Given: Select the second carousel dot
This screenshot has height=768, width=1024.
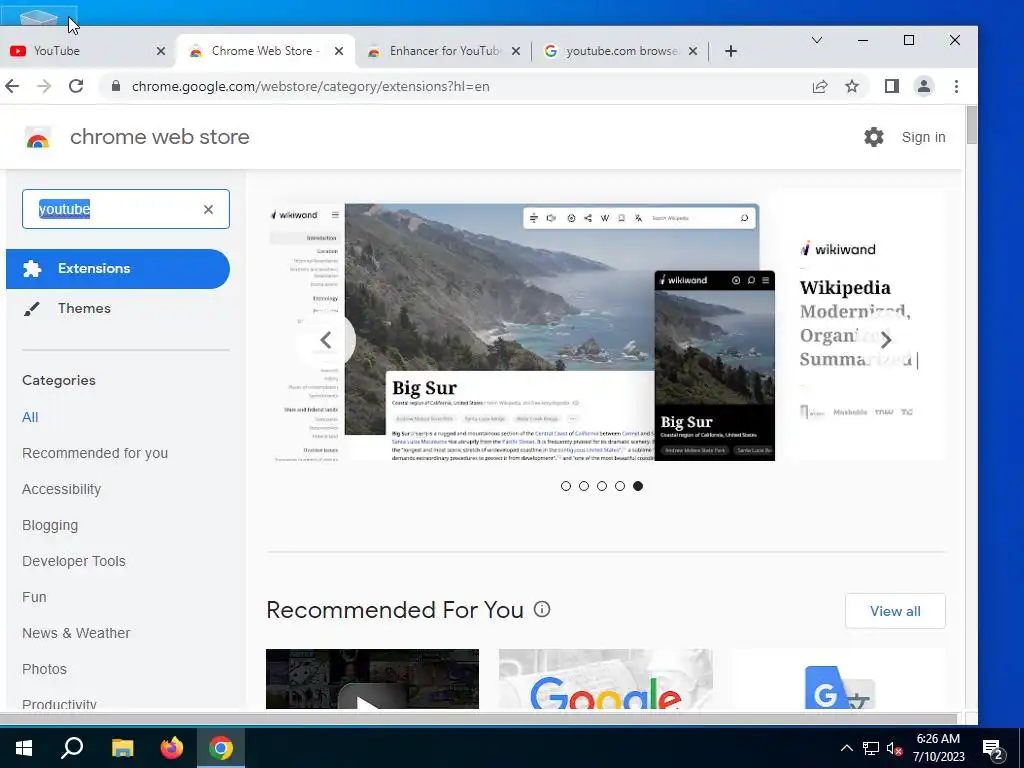Looking at the screenshot, I should 584,486.
